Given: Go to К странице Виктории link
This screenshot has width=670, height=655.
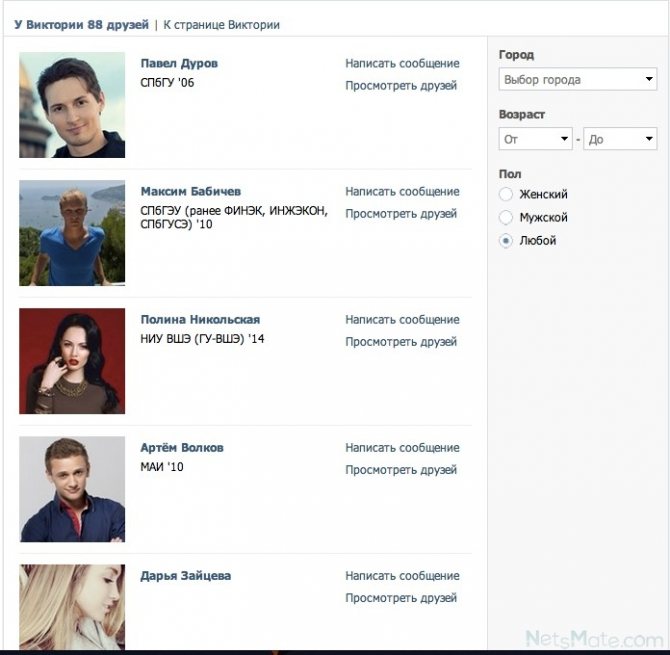Looking at the screenshot, I should click(221, 25).
